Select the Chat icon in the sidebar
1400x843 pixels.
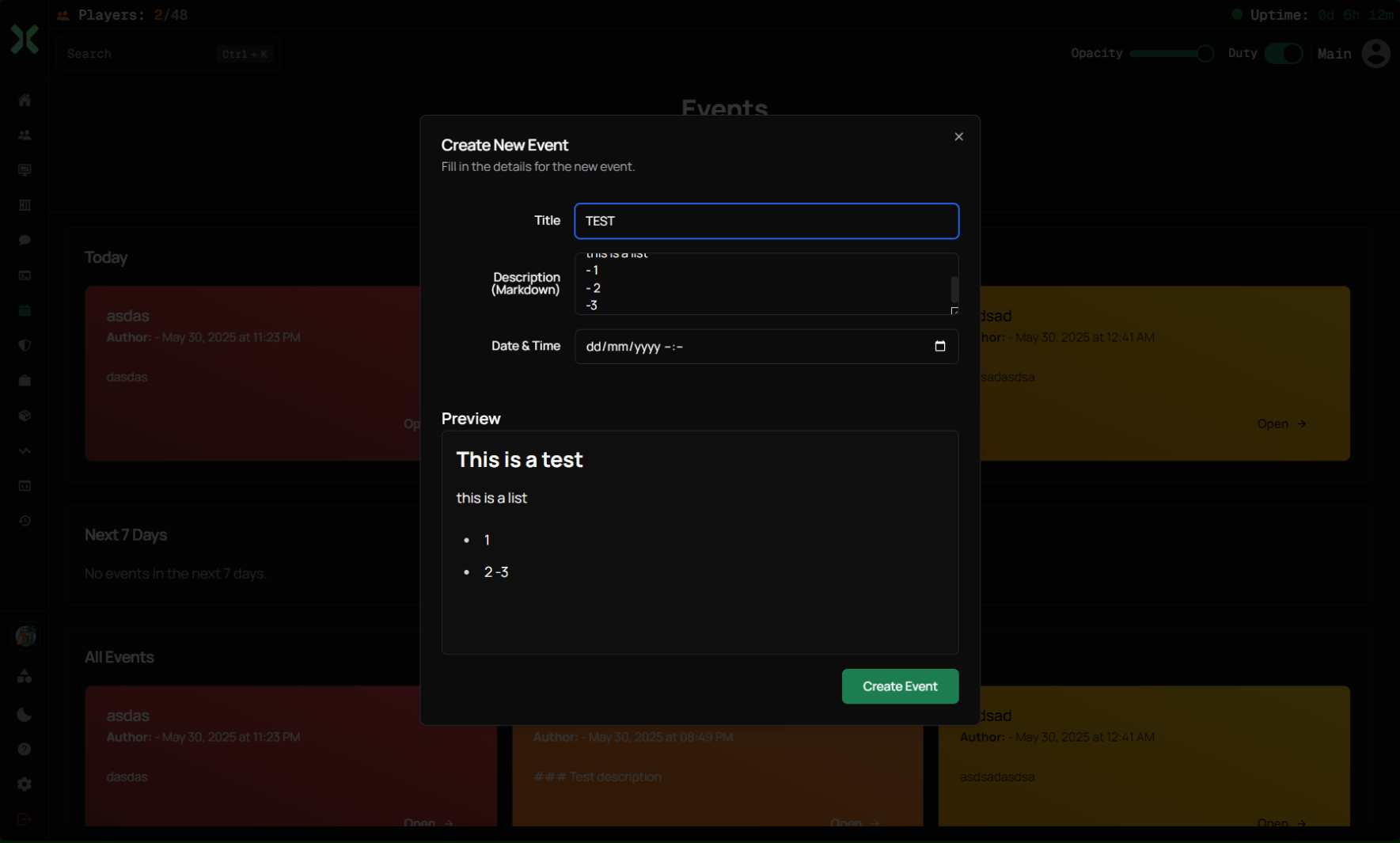(25, 240)
